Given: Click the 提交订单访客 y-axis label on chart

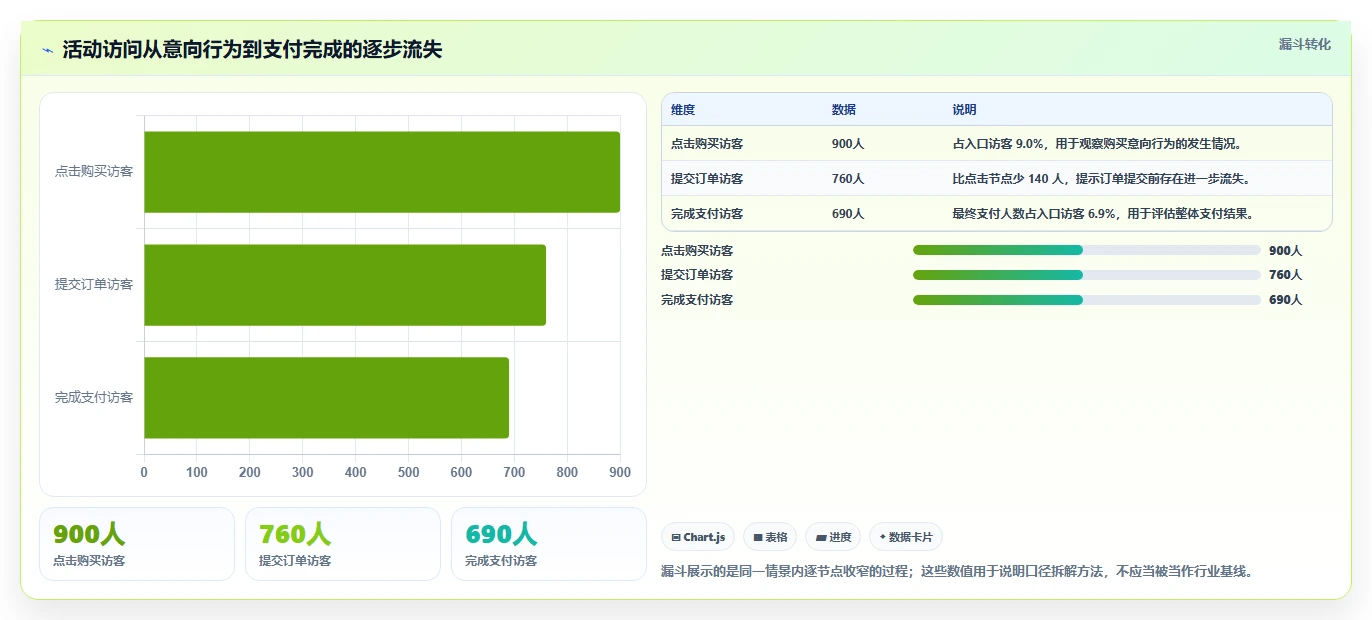Looking at the screenshot, I should coord(94,285).
